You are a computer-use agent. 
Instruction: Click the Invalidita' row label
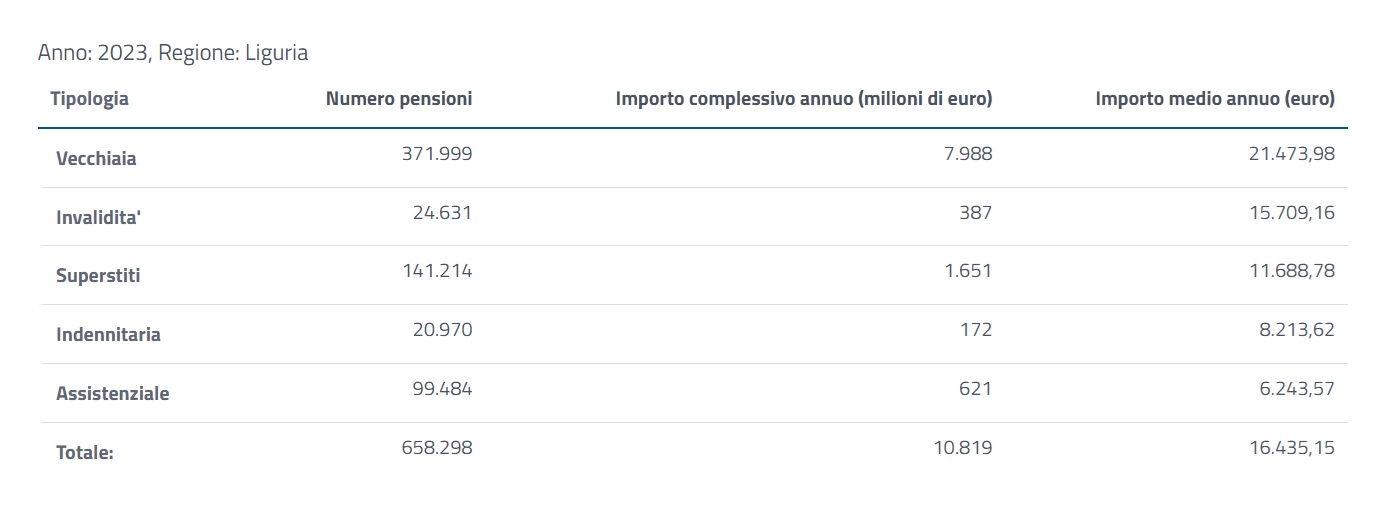coord(98,217)
